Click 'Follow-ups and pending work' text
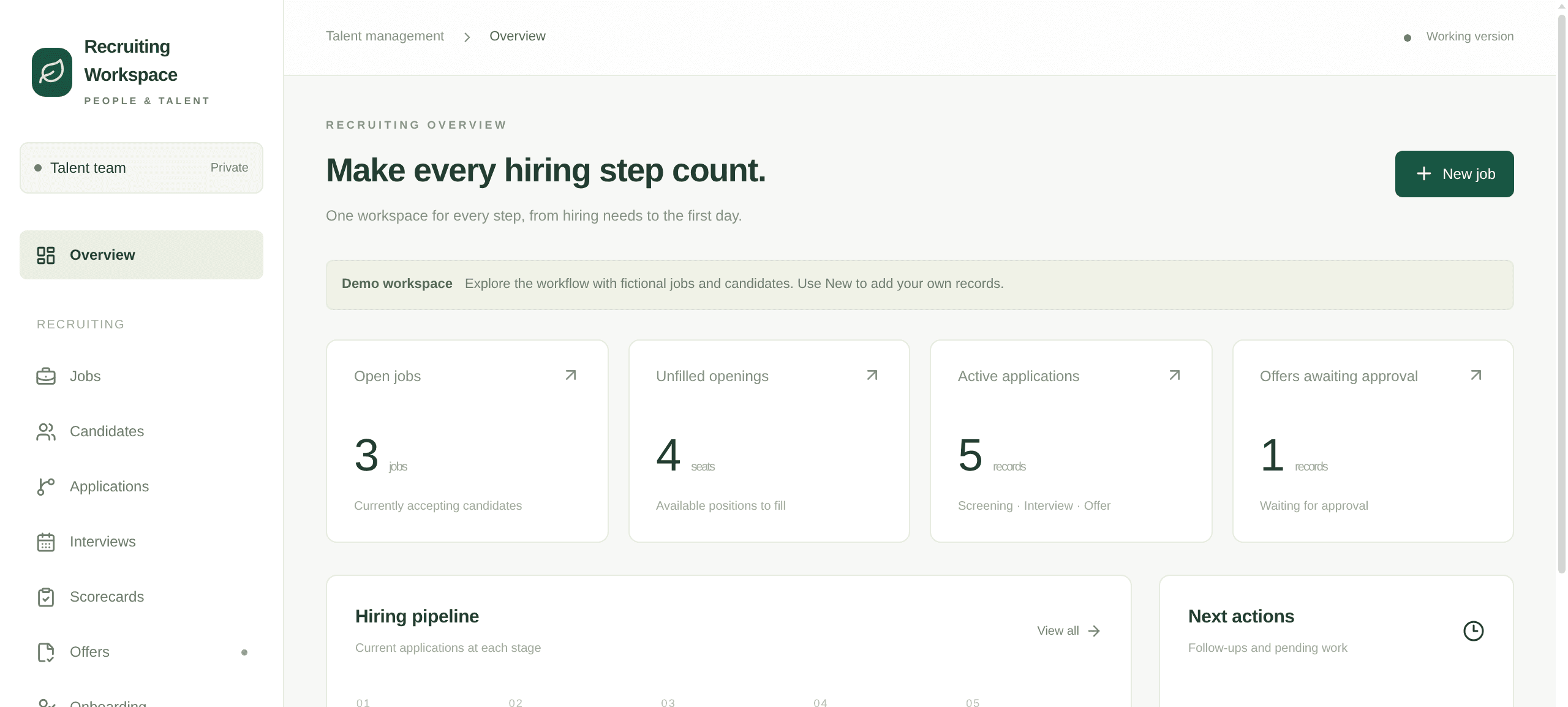This screenshot has width=1568, height=707. tap(1268, 648)
